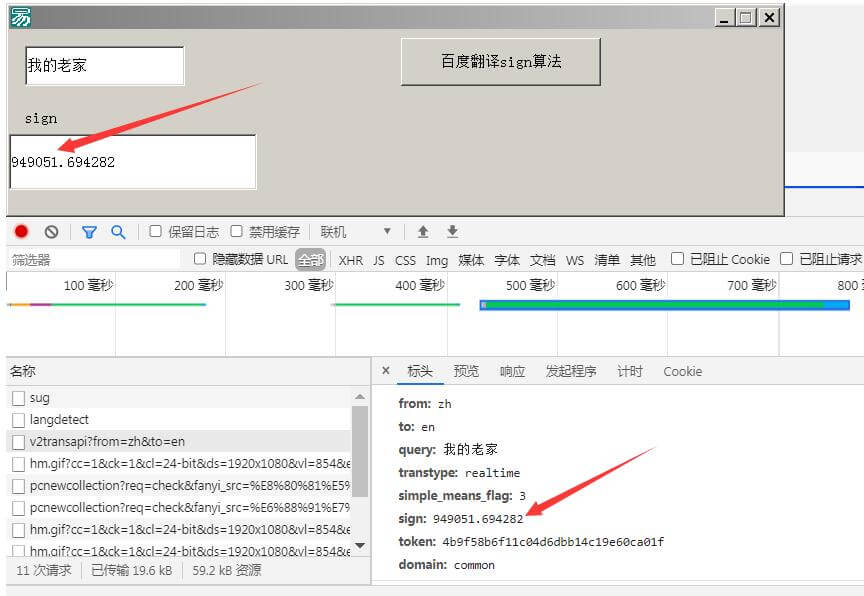Switch to the 预览 tab
This screenshot has height=596, width=864.
(x=466, y=371)
